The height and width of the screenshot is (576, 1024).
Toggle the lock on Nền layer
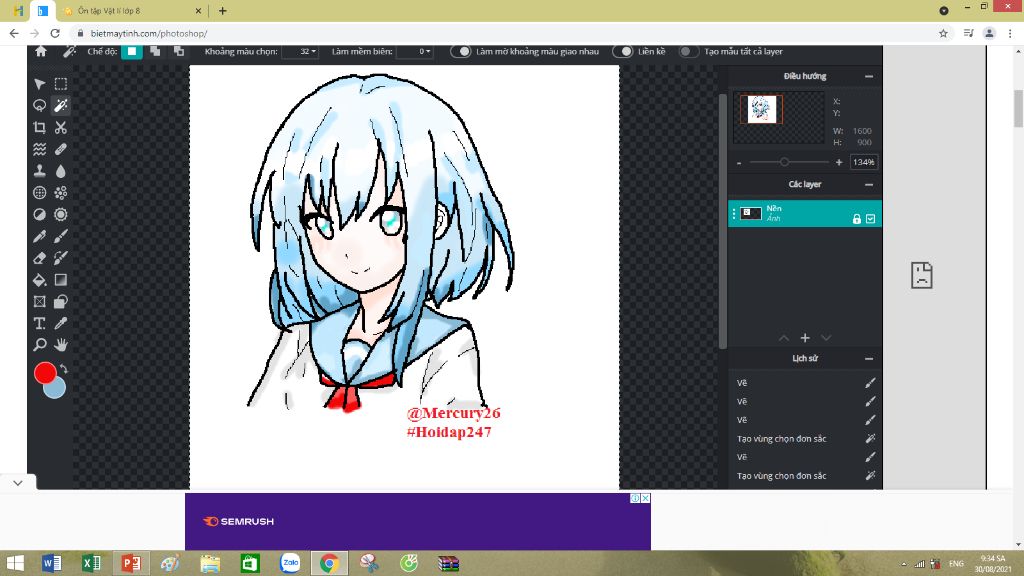[x=857, y=219]
